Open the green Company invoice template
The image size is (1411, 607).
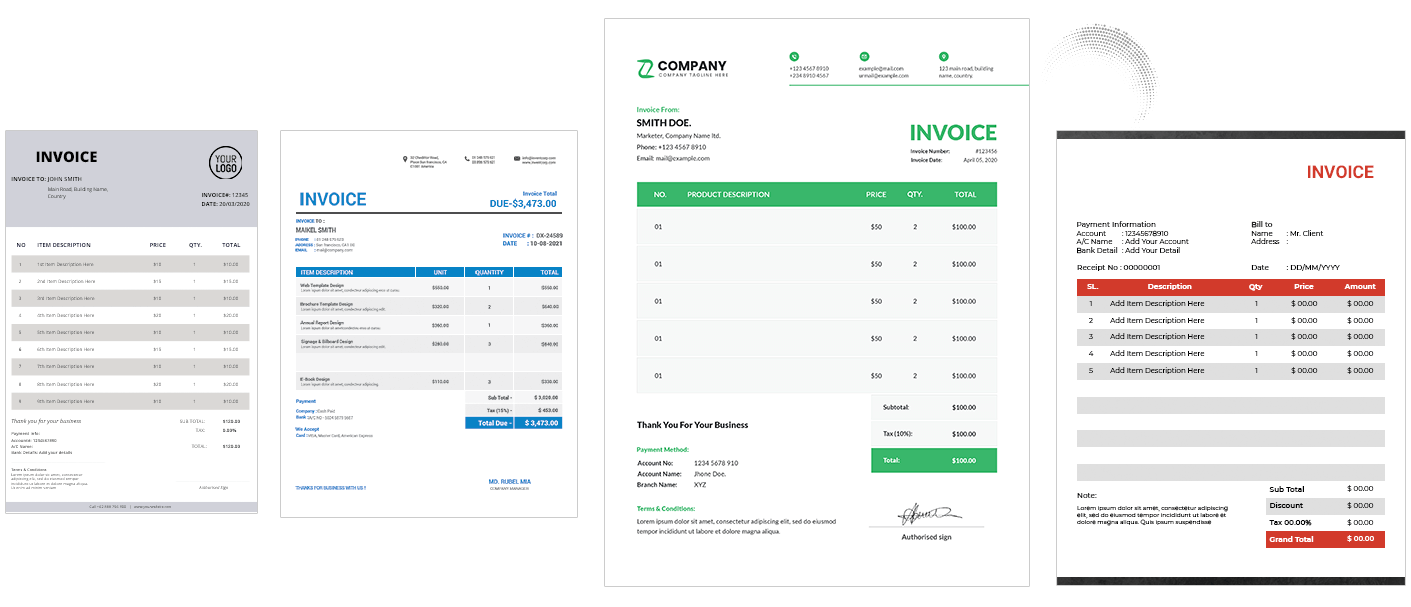(816, 302)
